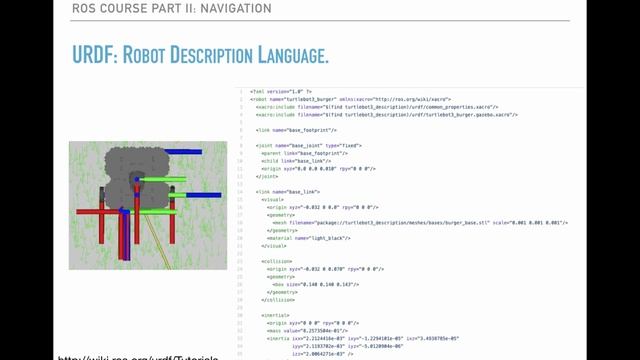
Task: Click the opening <collision> tag line
Action: pos(277,261)
